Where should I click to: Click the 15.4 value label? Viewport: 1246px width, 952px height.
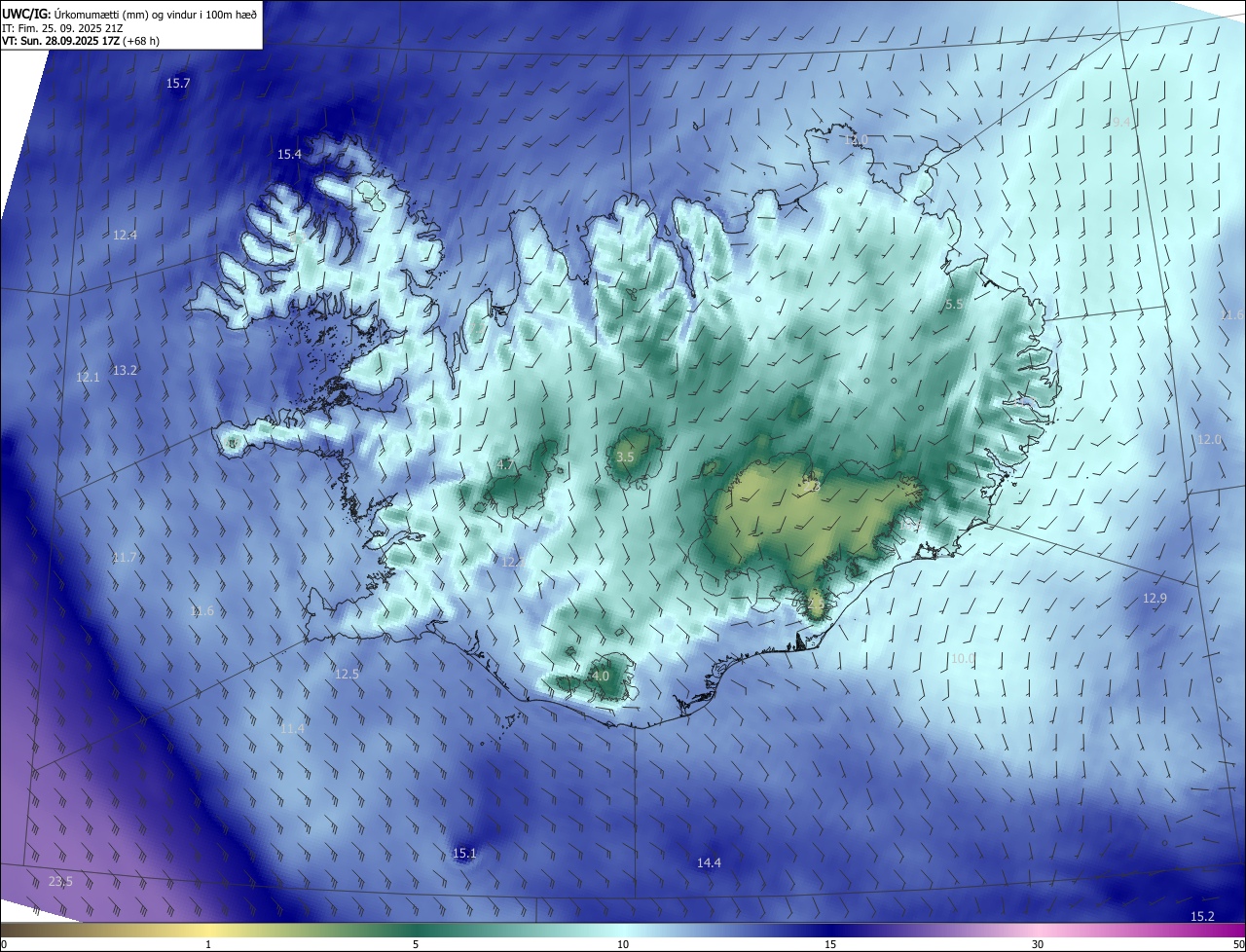[289, 154]
